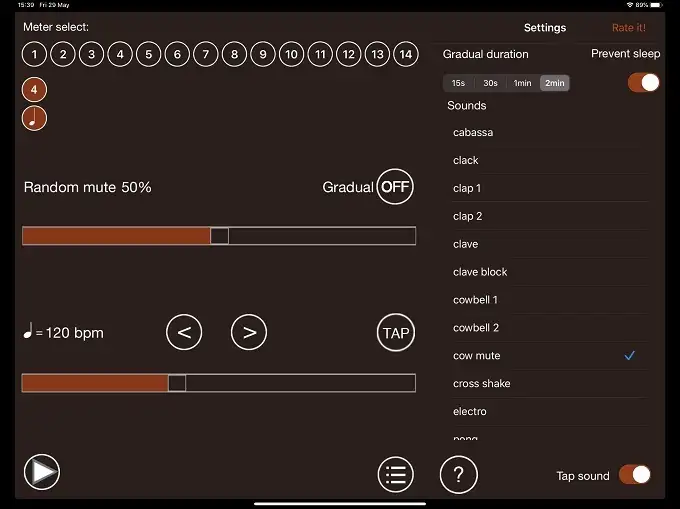Click the 120 bpm tempo readout

coord(64,332)
